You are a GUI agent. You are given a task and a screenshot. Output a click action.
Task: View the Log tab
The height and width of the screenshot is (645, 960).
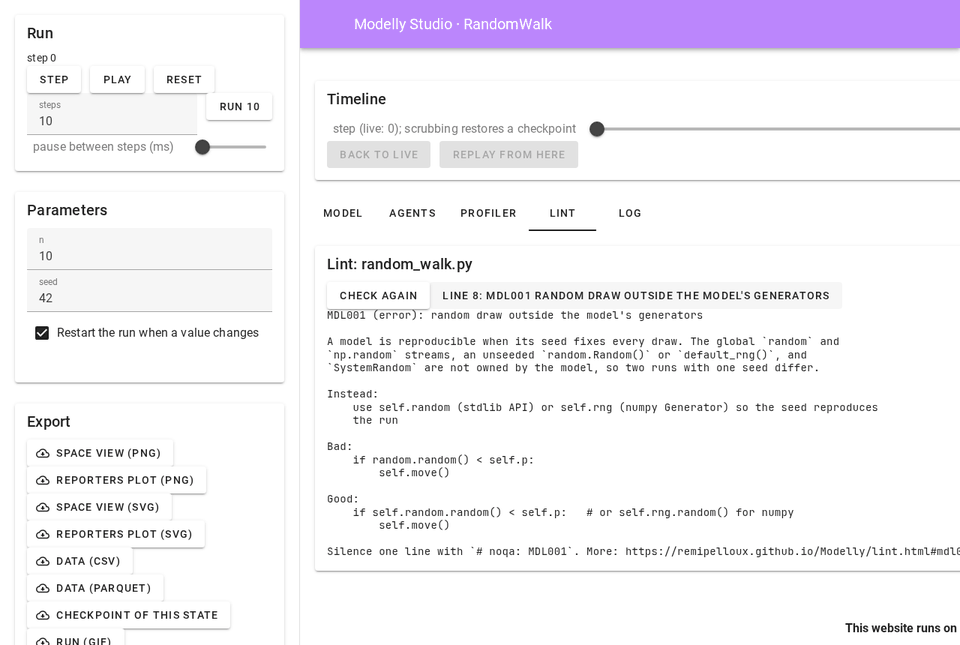click(630, 213)
